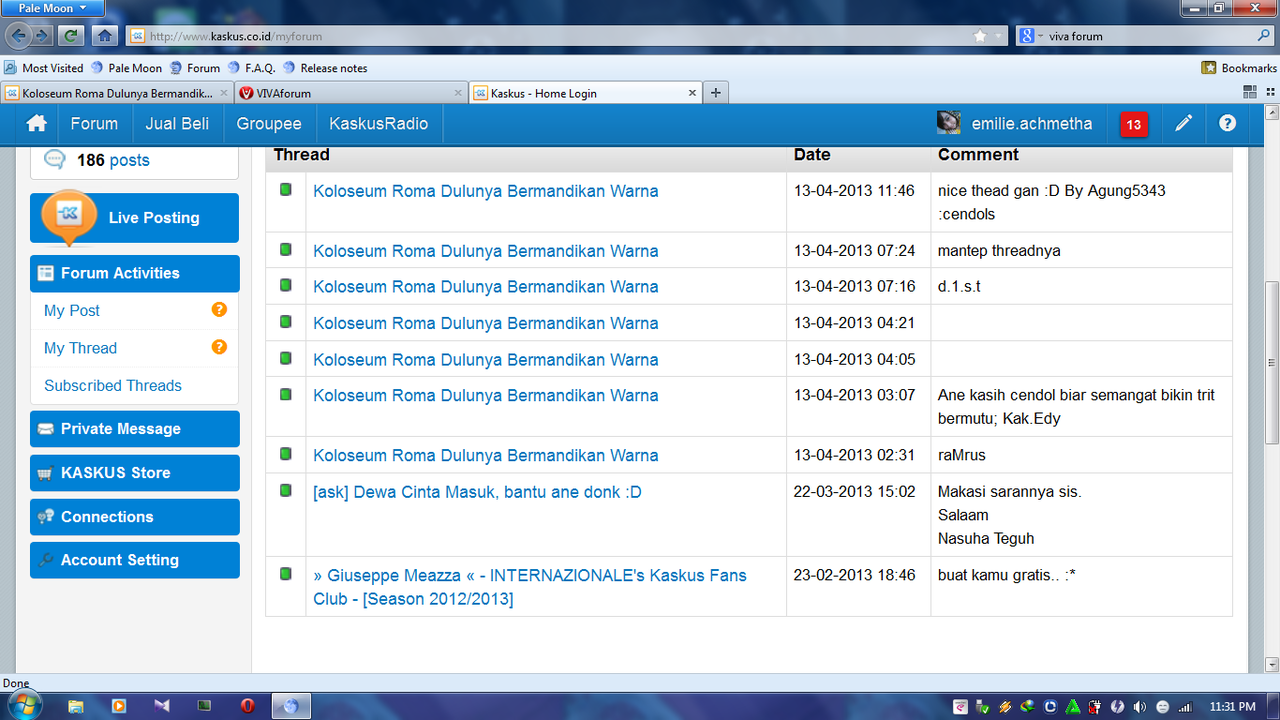The width and height of the screenshot is (1280, 720).
Task: Open the My Thread link
Action: [80, 347]
